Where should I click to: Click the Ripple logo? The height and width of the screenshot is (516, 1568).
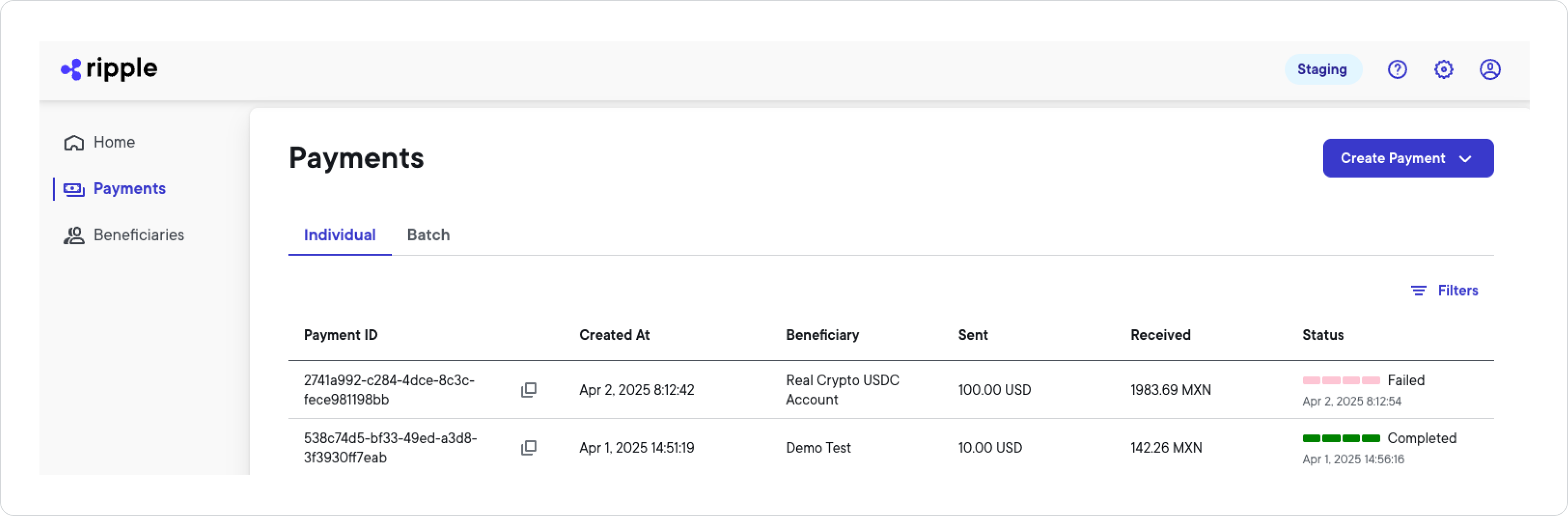[x=109, y=68]
